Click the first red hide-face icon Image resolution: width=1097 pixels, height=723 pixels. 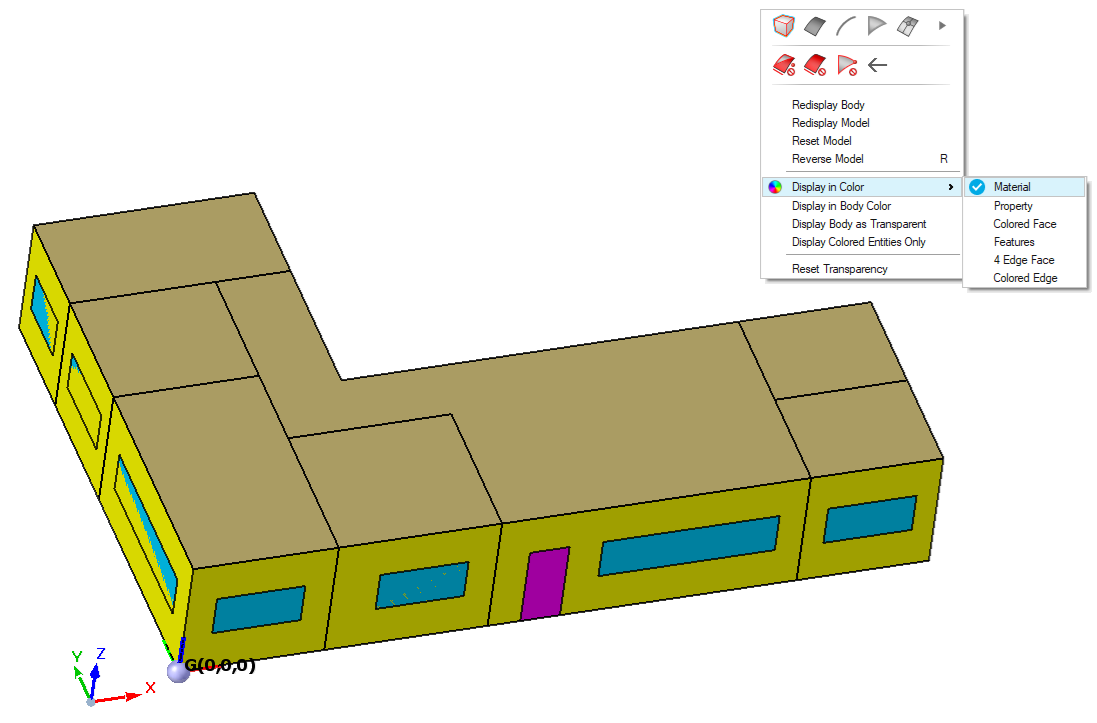pyautogui.click(x=783, y=66)
